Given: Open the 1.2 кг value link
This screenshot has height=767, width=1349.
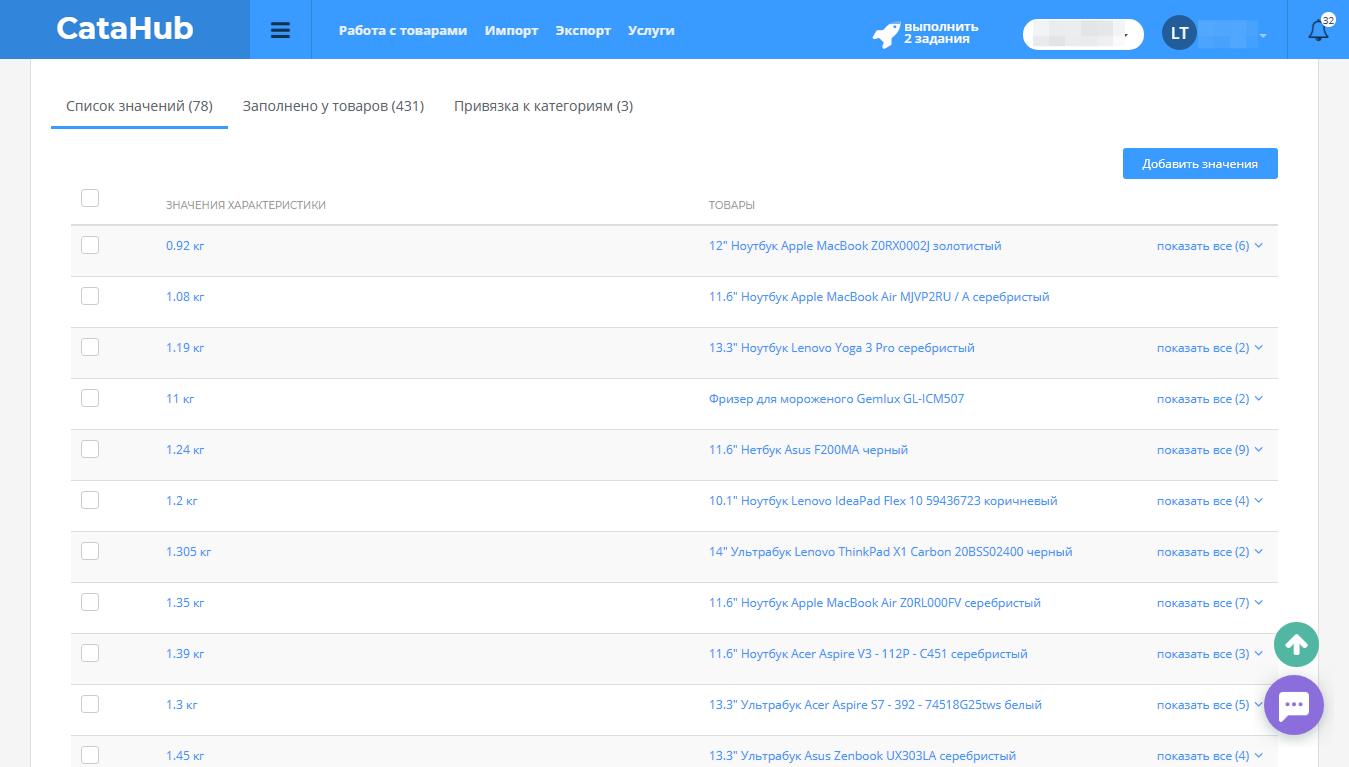Looking at the screenshot, I should (x=182, y=501).
